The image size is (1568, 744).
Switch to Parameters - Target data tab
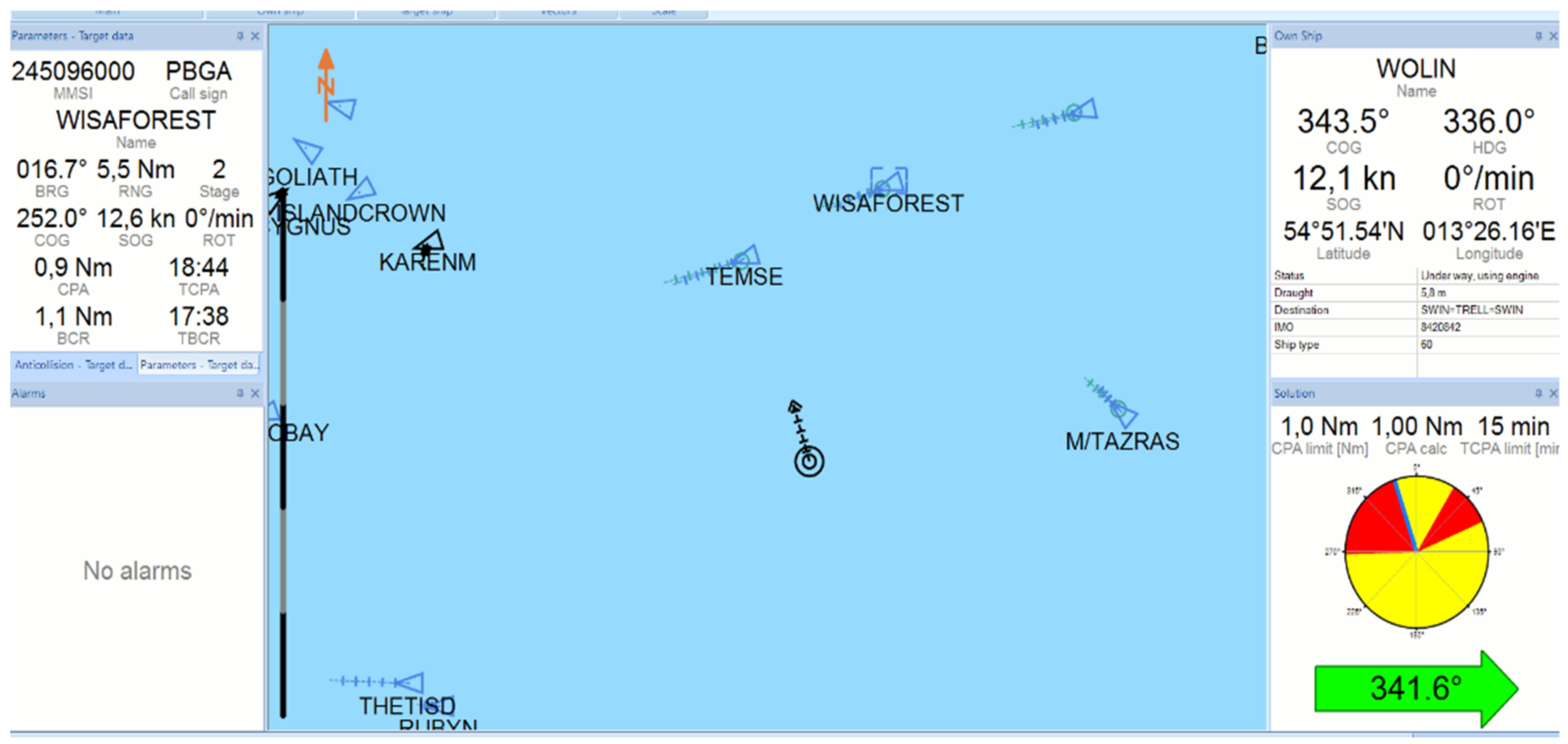(199, 365)
